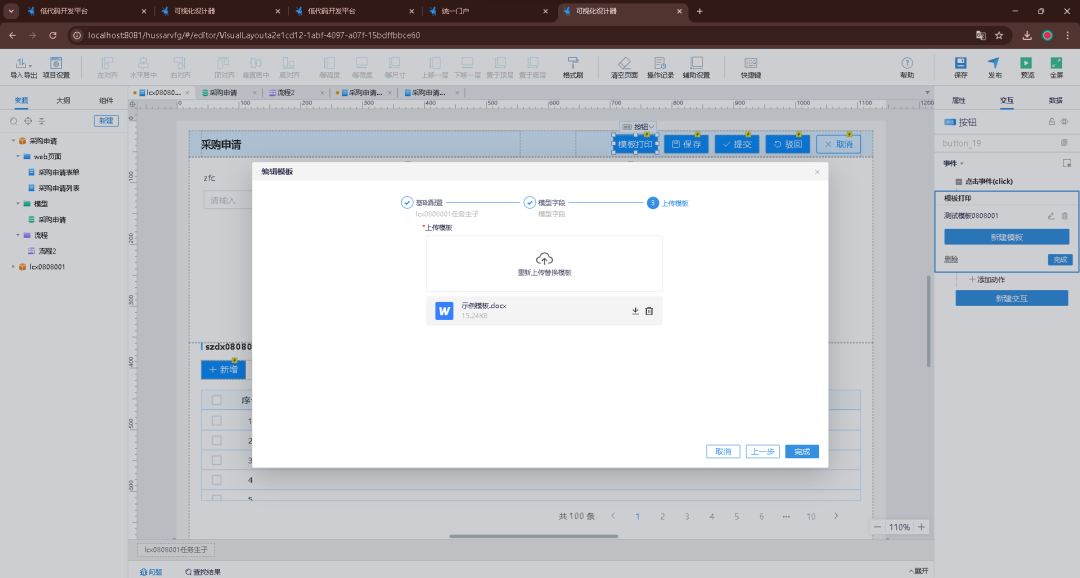Collapse the web页面 folder in resource tree

click(x=18, y=157)
